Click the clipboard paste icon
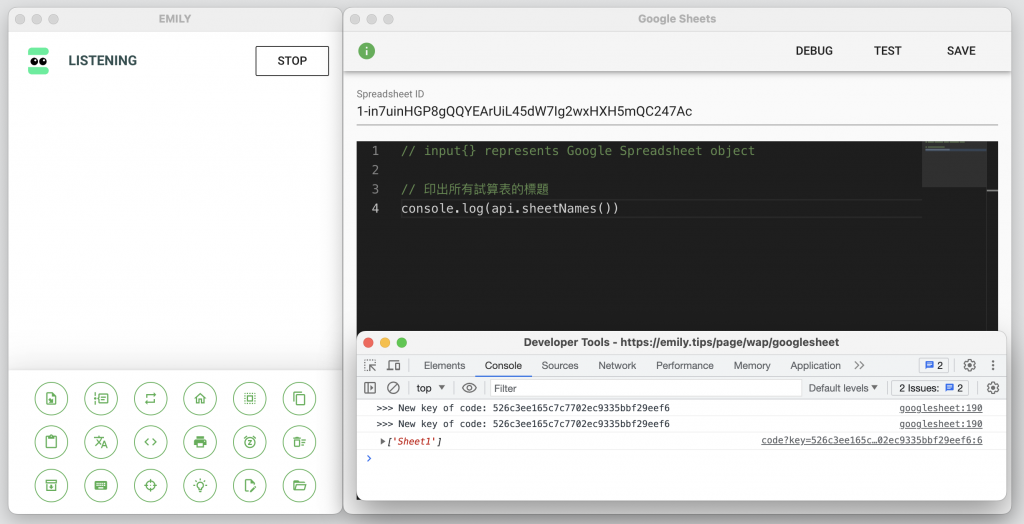Viewport: 1024px width, 524px height. [x=52, y=442]
